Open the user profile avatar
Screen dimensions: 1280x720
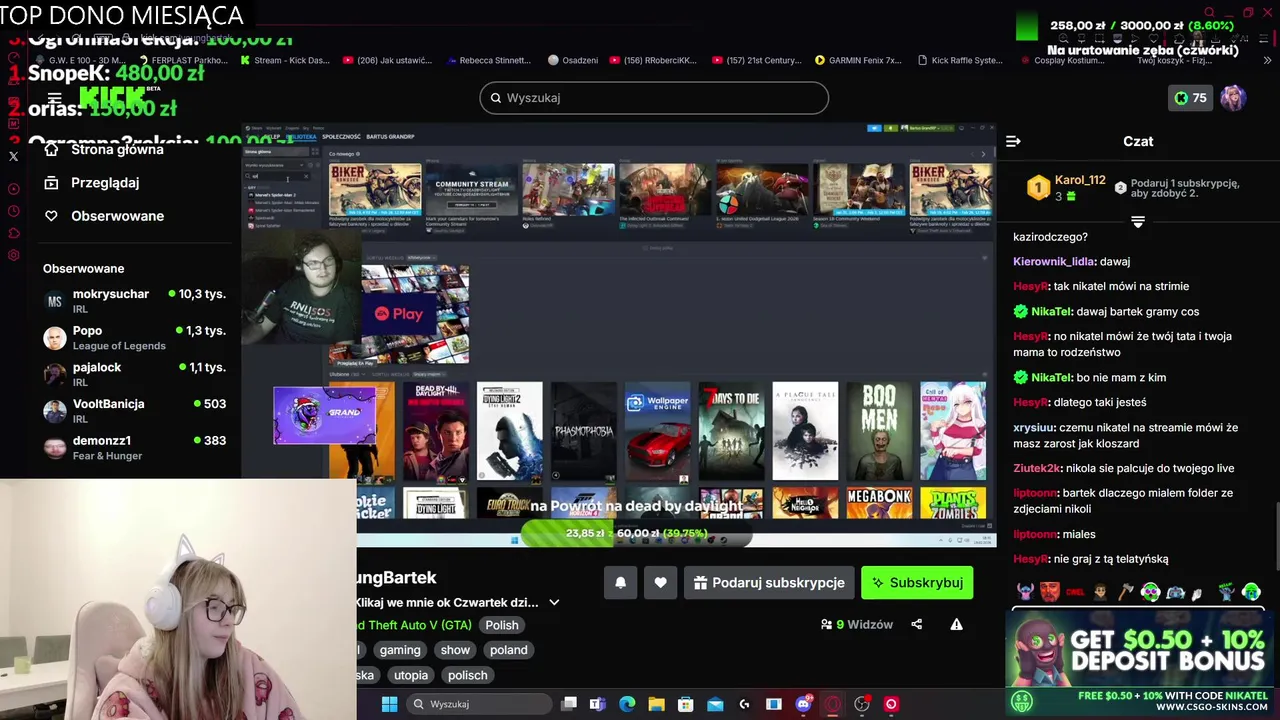1233,98
